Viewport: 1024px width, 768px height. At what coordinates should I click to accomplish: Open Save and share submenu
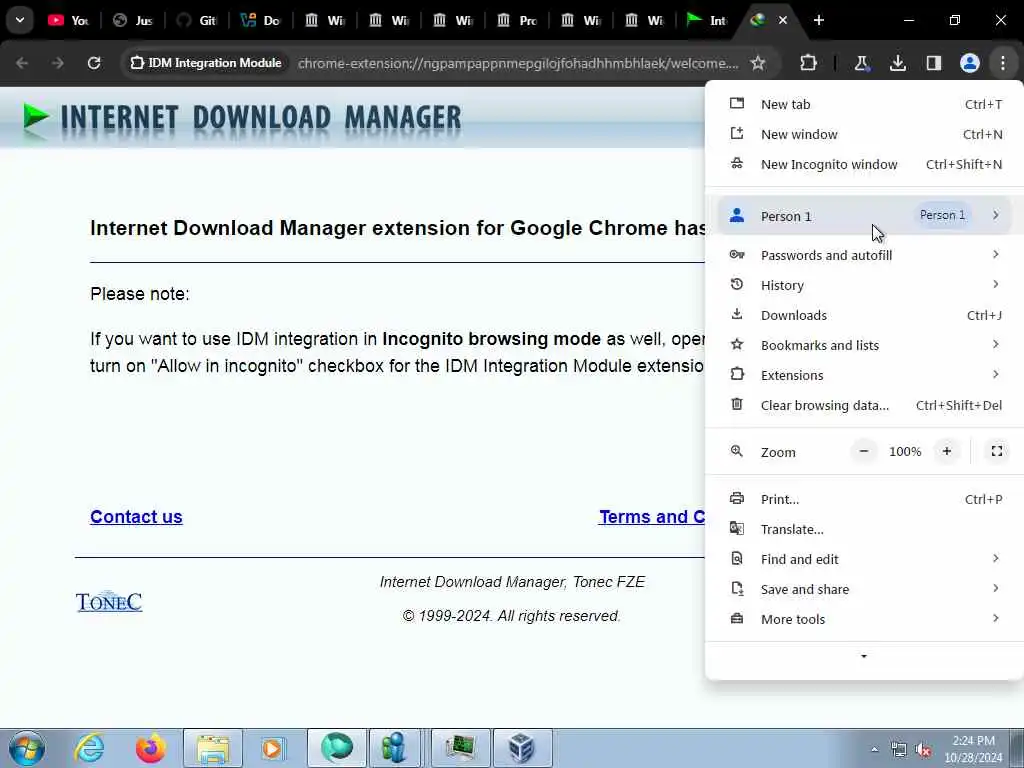[x=865, y=590]
